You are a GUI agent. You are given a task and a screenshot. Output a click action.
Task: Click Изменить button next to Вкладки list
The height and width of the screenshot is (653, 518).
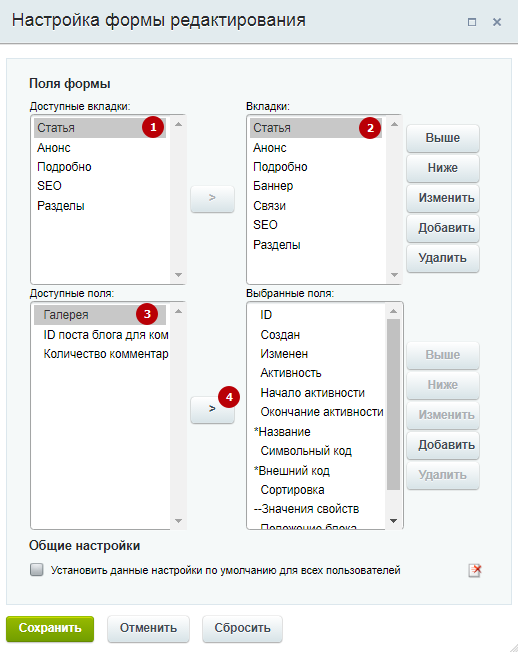443,198
